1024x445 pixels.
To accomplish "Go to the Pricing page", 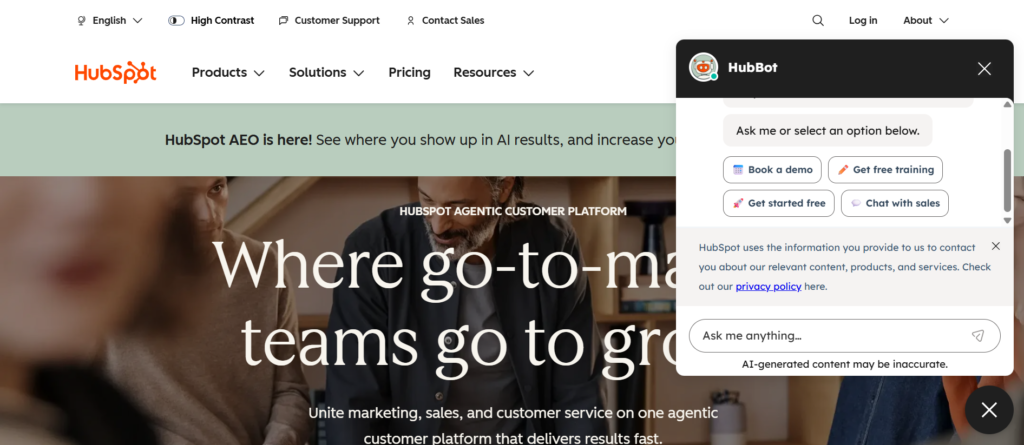I will point(409,73).
